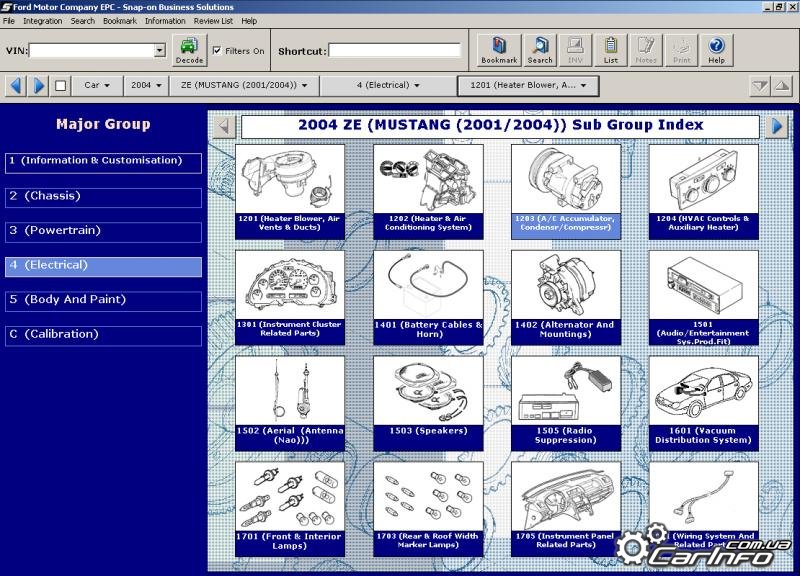Click the up triangle navigation icon
The height and width of the screenshot is (576, 800).
click(782, 86)
